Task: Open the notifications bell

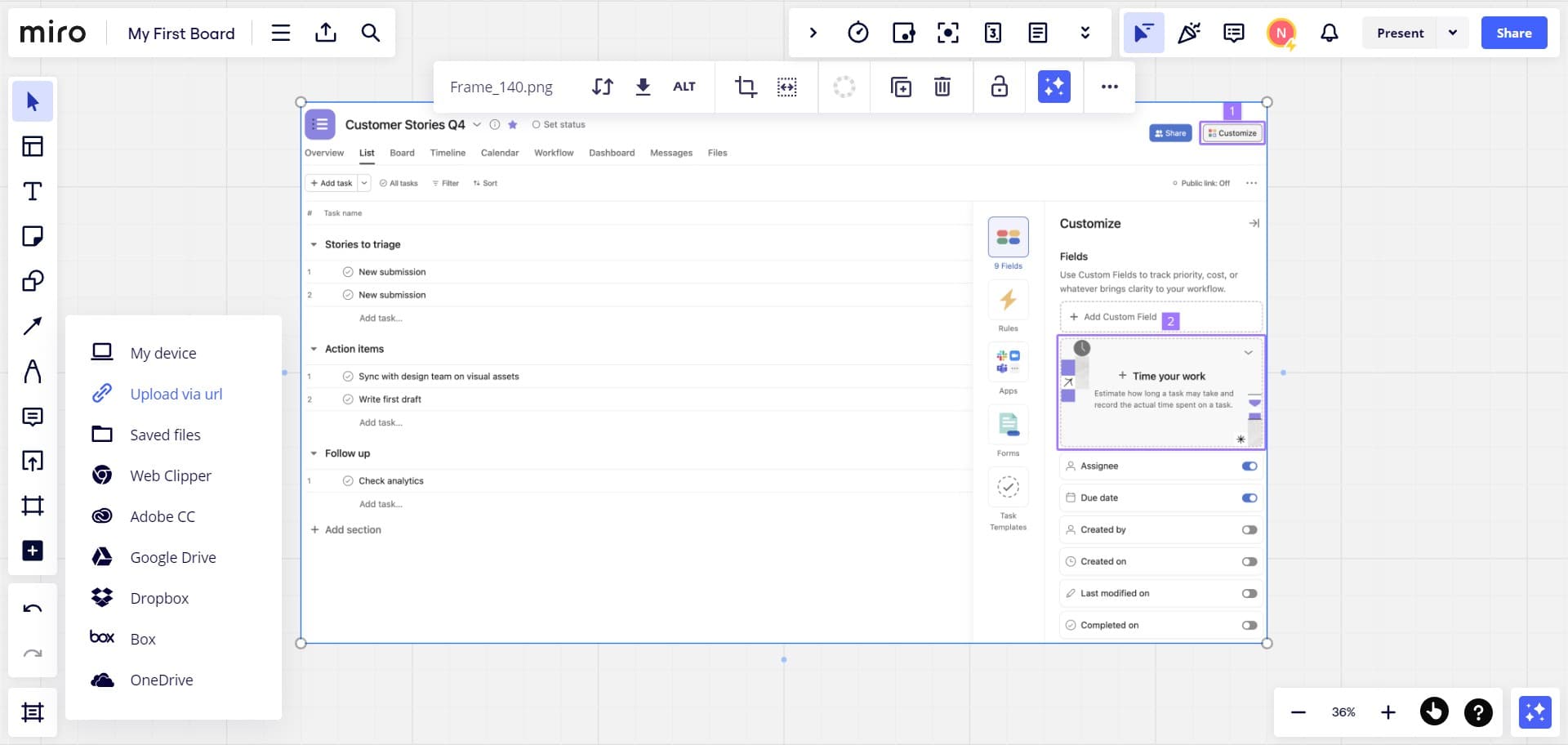Action: point(1330,33)
